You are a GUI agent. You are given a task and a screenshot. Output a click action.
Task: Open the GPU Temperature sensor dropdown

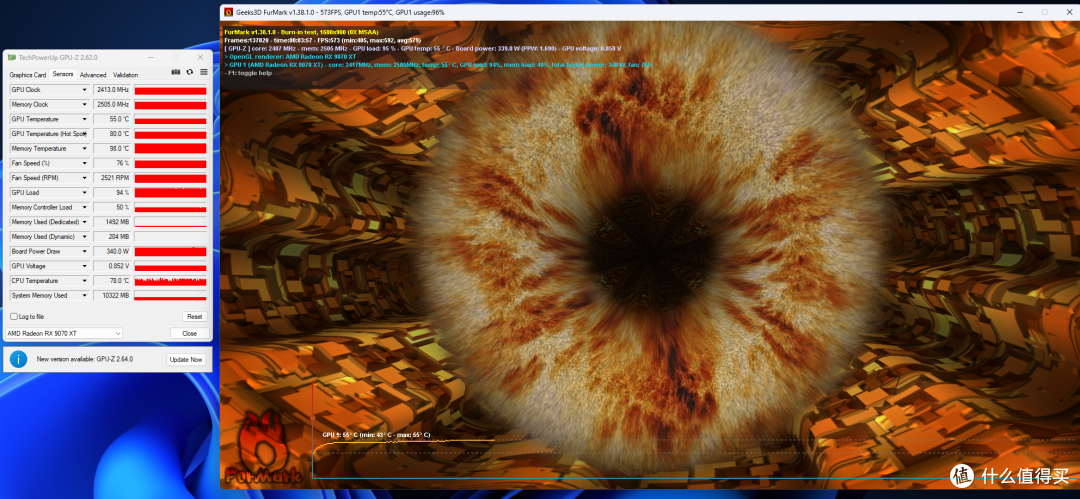tap(85, 119)
